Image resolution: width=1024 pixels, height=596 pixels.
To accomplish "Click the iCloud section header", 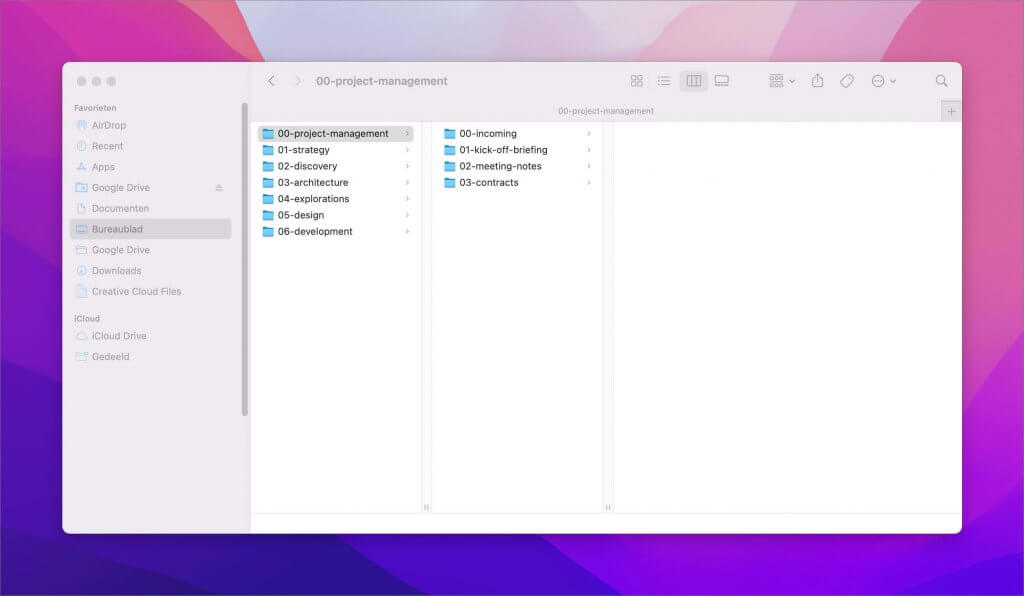I will 87,319.
